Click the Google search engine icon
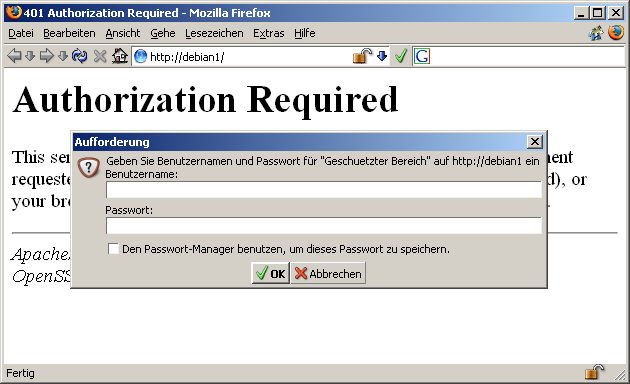Viewport: 630px width, 384px height. click(422, 56)
